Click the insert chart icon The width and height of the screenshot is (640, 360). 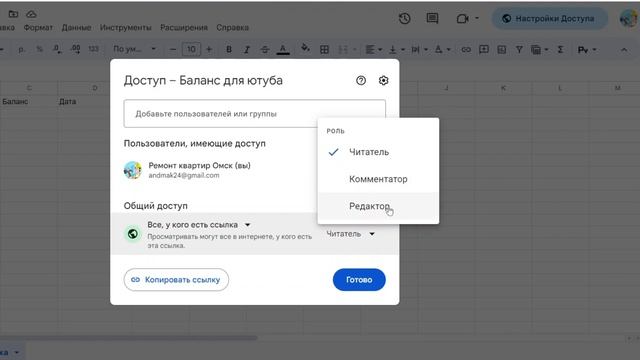[x=502, y=49]
